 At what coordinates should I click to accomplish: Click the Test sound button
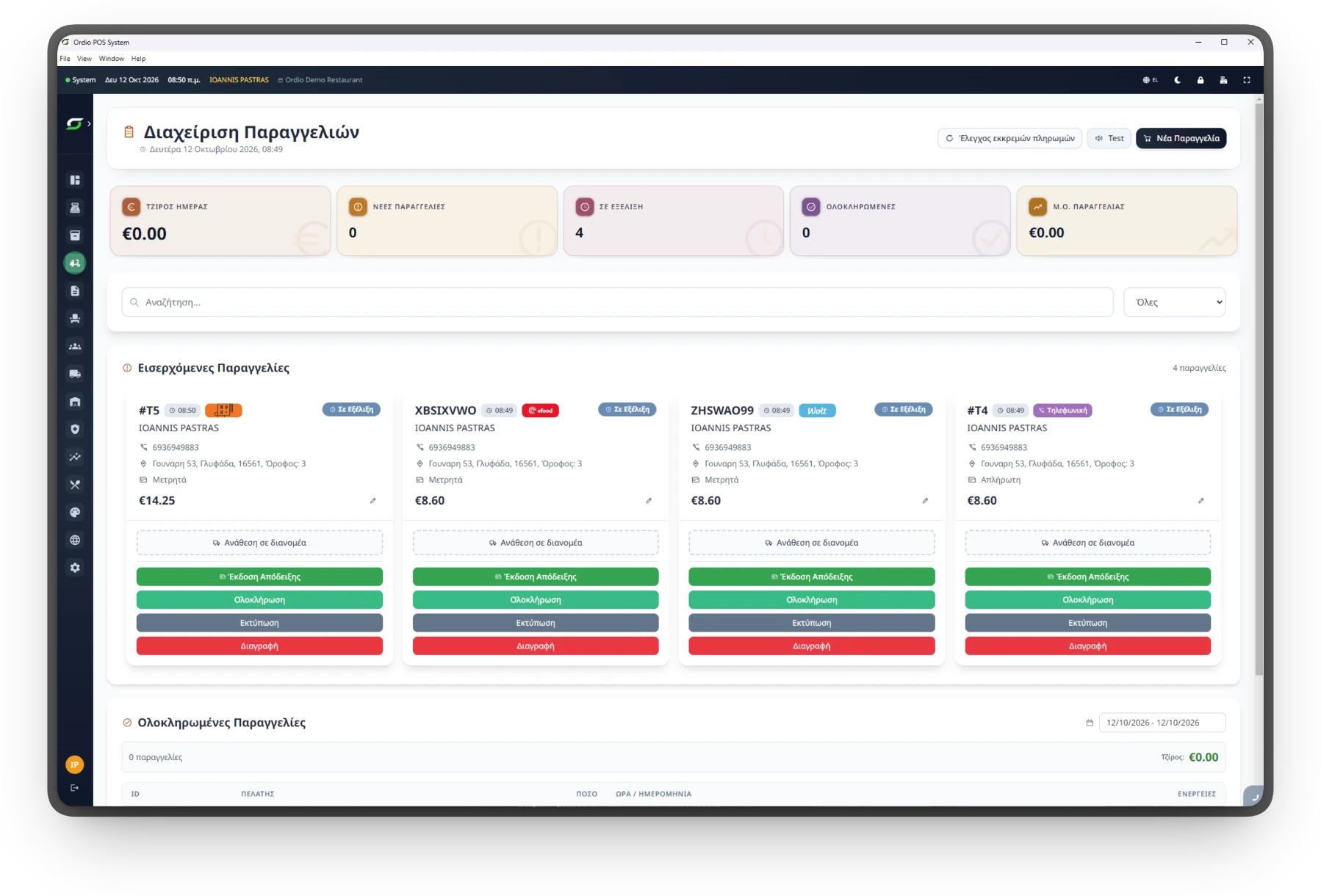pyautogui.click(x=1109, y=138)
